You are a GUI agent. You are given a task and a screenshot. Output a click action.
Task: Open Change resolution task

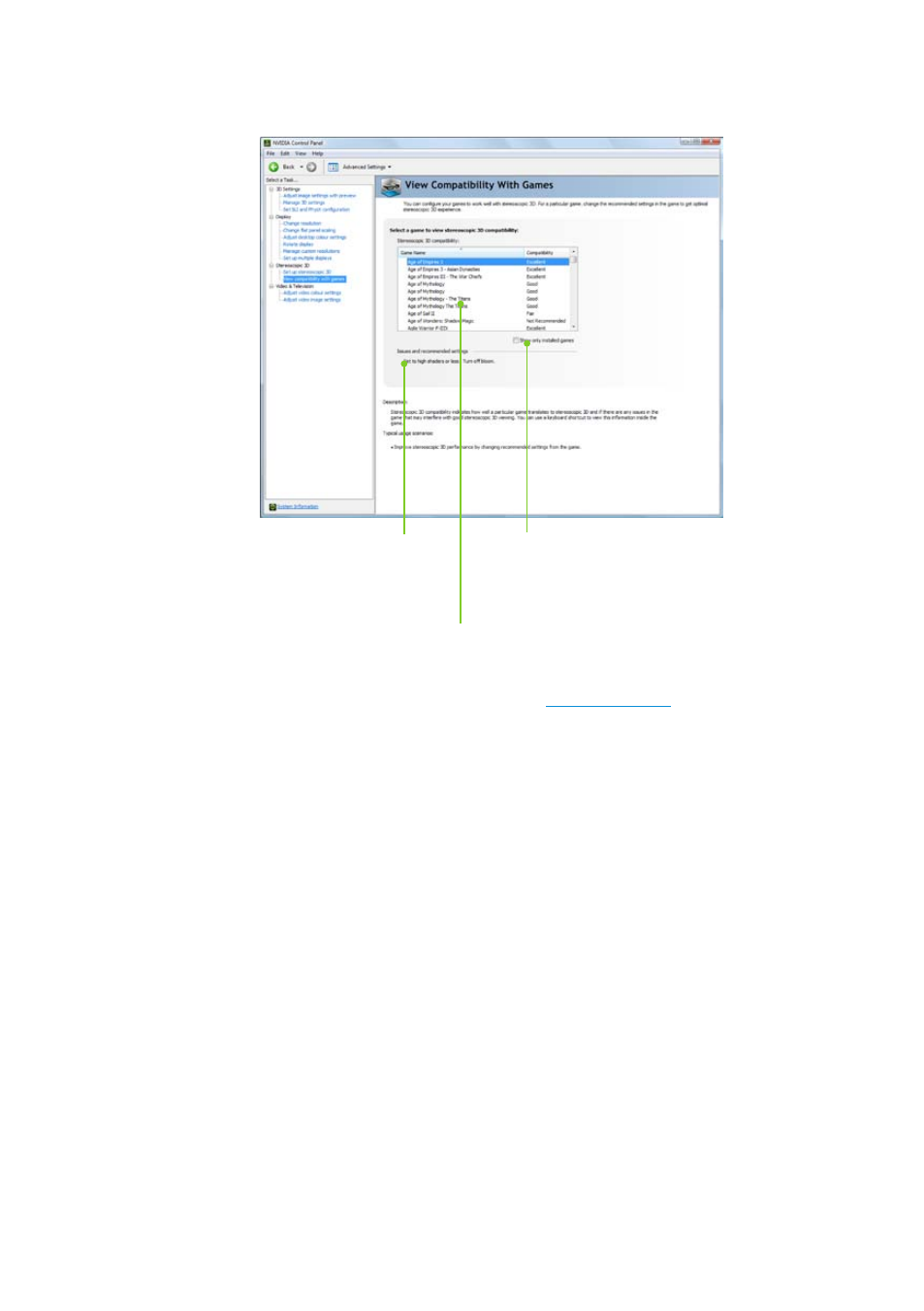302,224
